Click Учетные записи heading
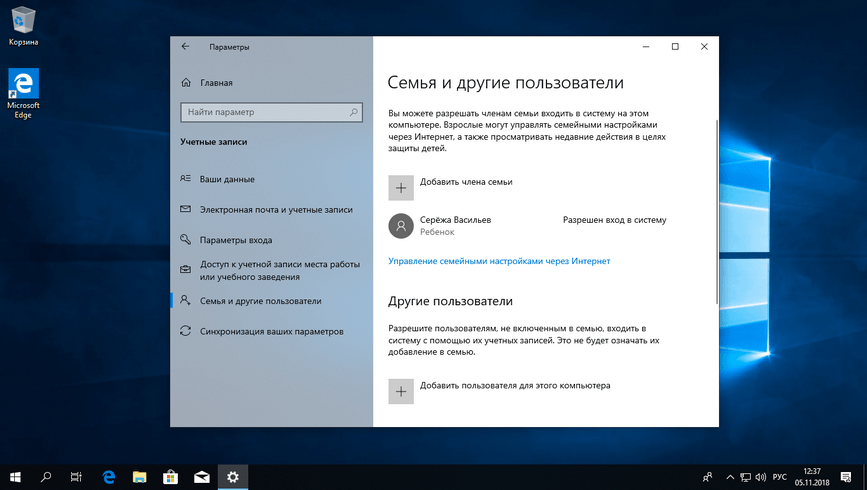867x490 pixels. [213, 142]
